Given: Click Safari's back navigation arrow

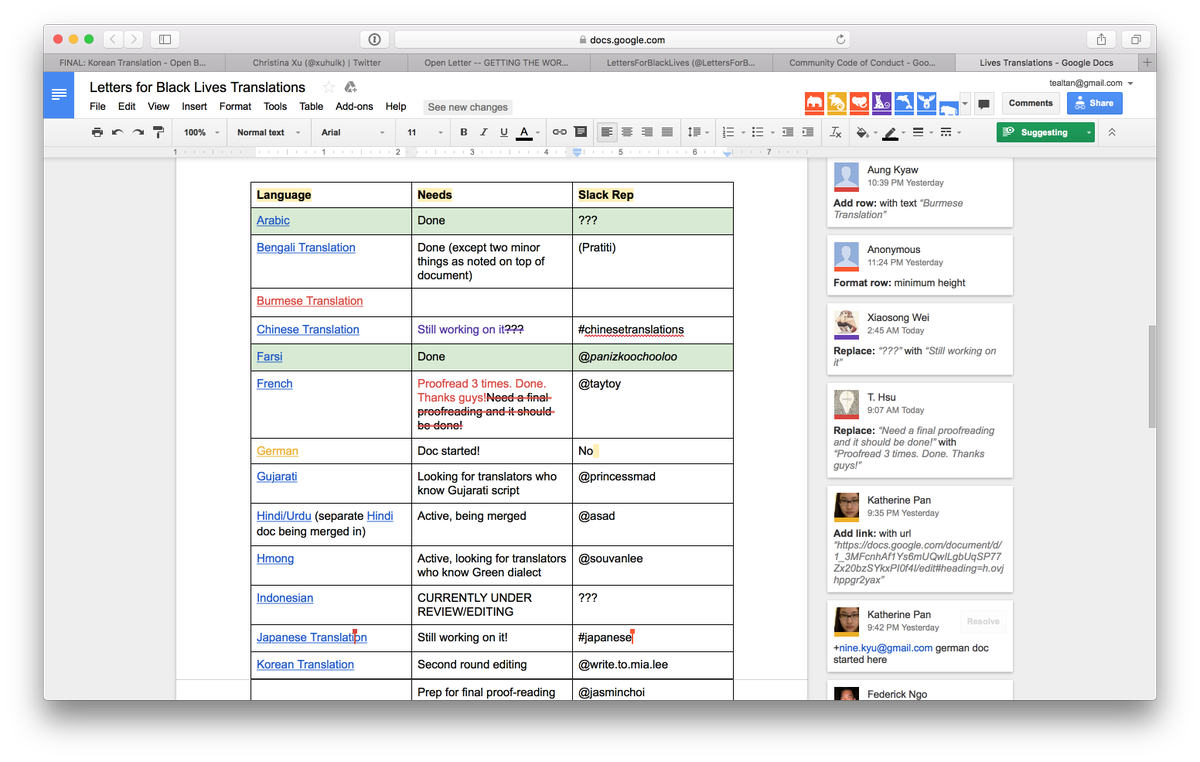Looking at the screenshot, I should [111, 39].
